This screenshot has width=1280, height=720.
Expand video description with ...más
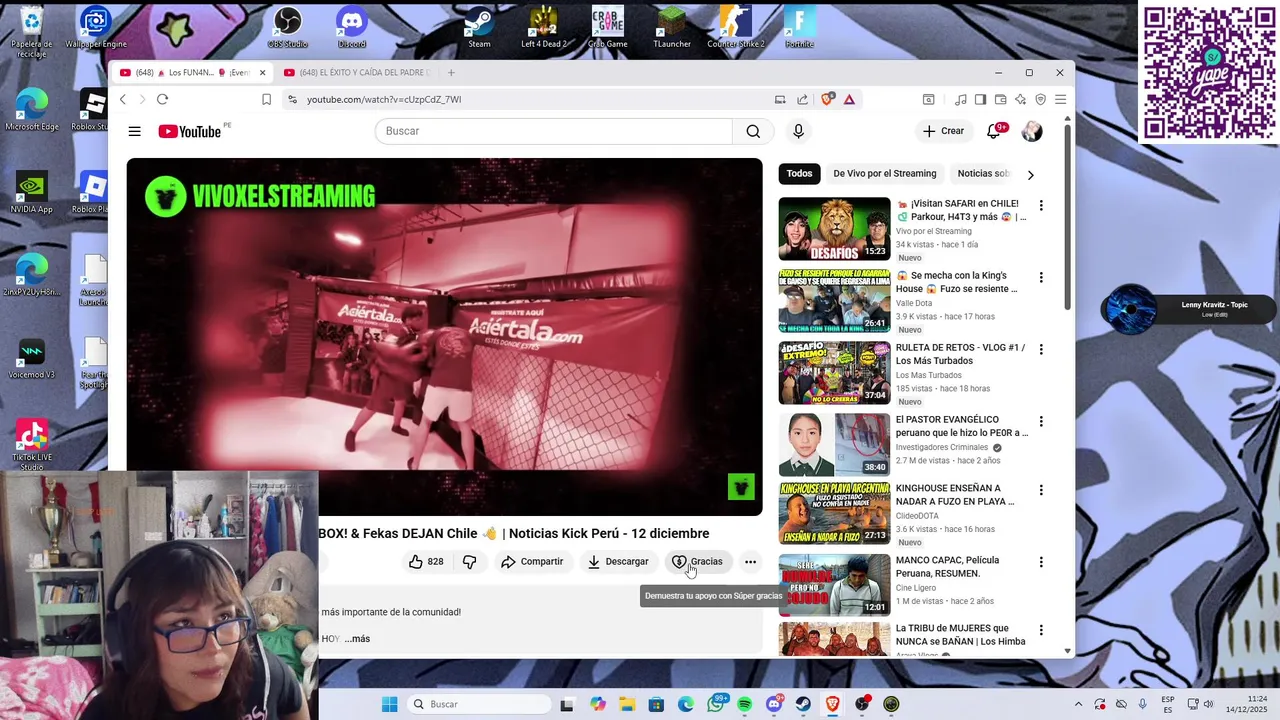[x=357, y=639]
